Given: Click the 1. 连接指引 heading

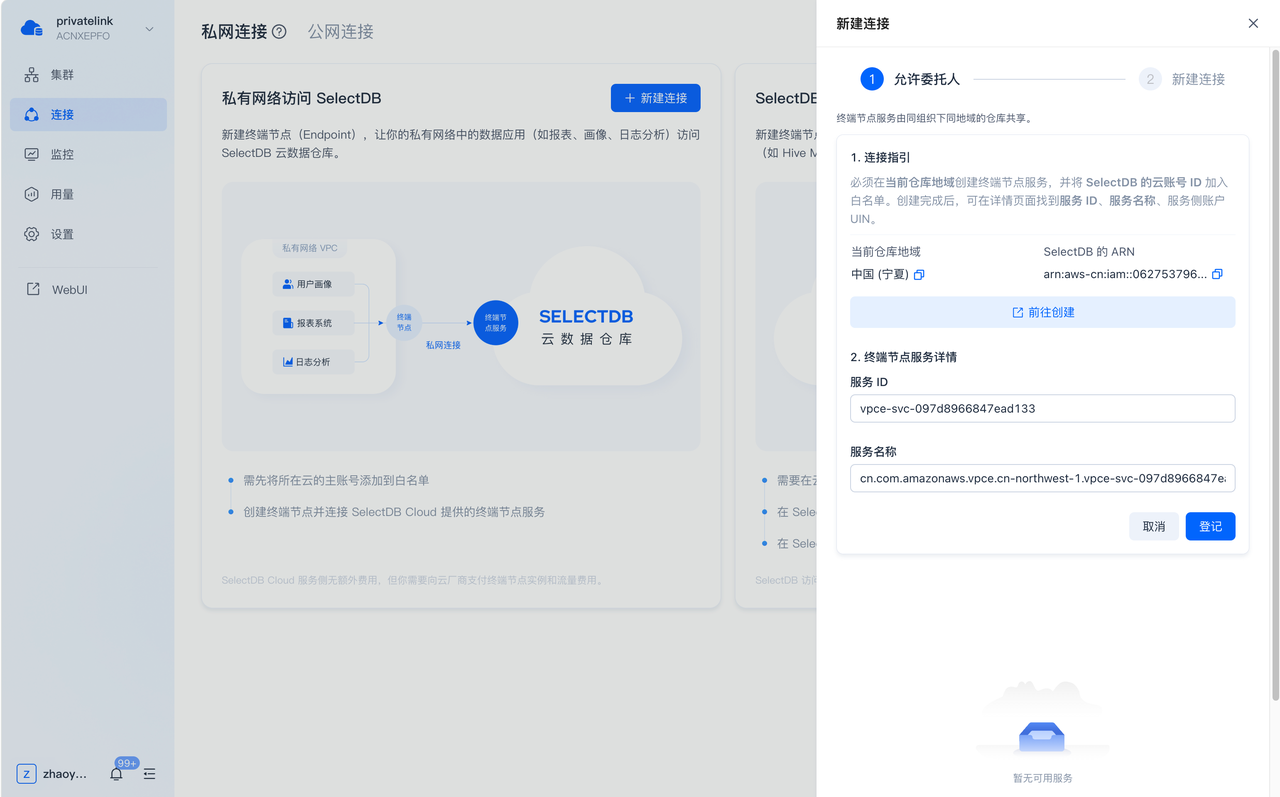Looking at the screenshot, I should click(881, 158).
